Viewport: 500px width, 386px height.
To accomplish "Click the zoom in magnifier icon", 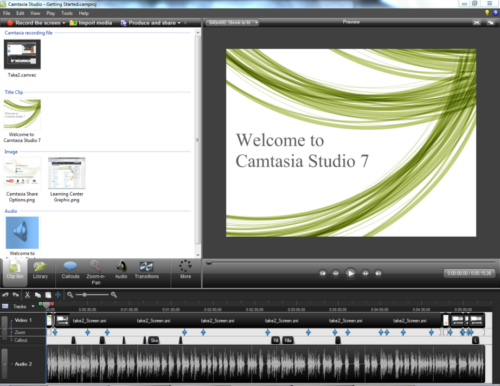I will click(114, 295).
